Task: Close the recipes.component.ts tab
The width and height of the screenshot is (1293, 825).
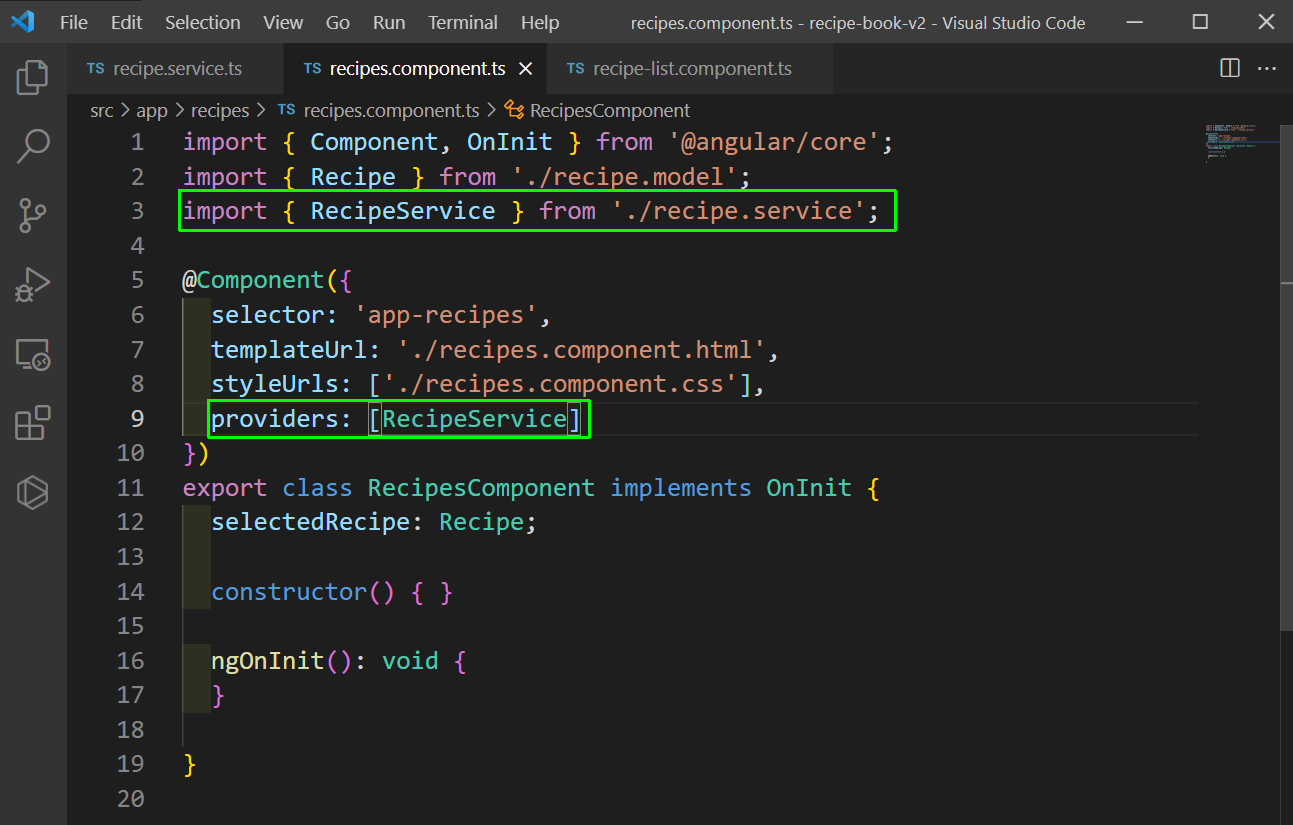Action: [x=526, y=68]
